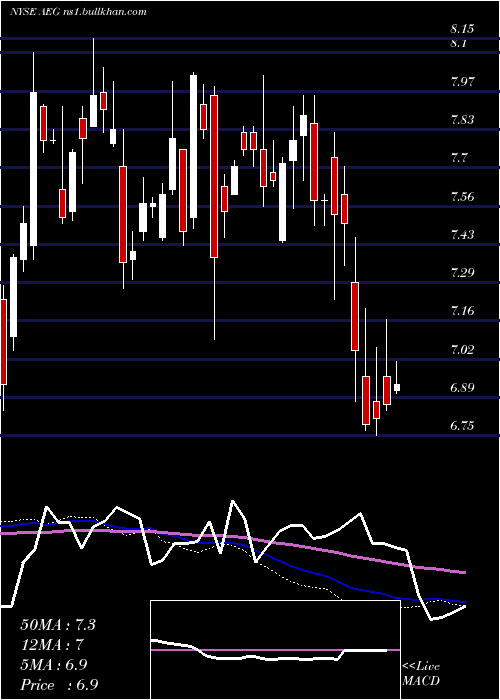500x700 pixels.
Task: Click inside the Live MACD inset chart
Action: (x=275, y=650)
